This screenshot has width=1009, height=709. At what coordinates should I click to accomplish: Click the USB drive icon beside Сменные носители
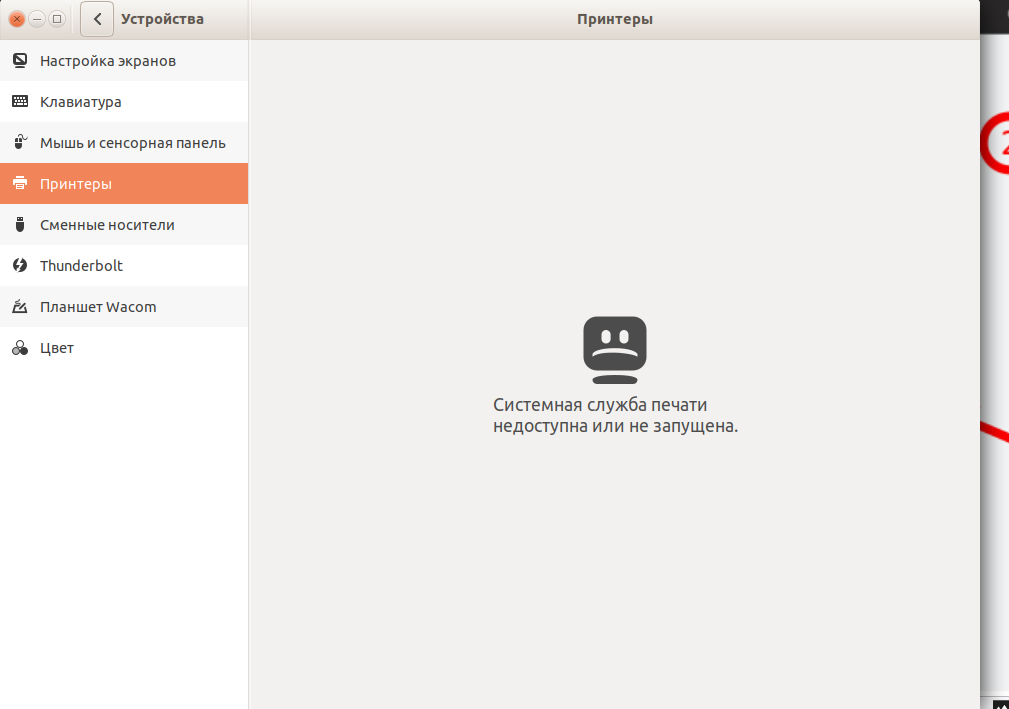tap(19, 225)
